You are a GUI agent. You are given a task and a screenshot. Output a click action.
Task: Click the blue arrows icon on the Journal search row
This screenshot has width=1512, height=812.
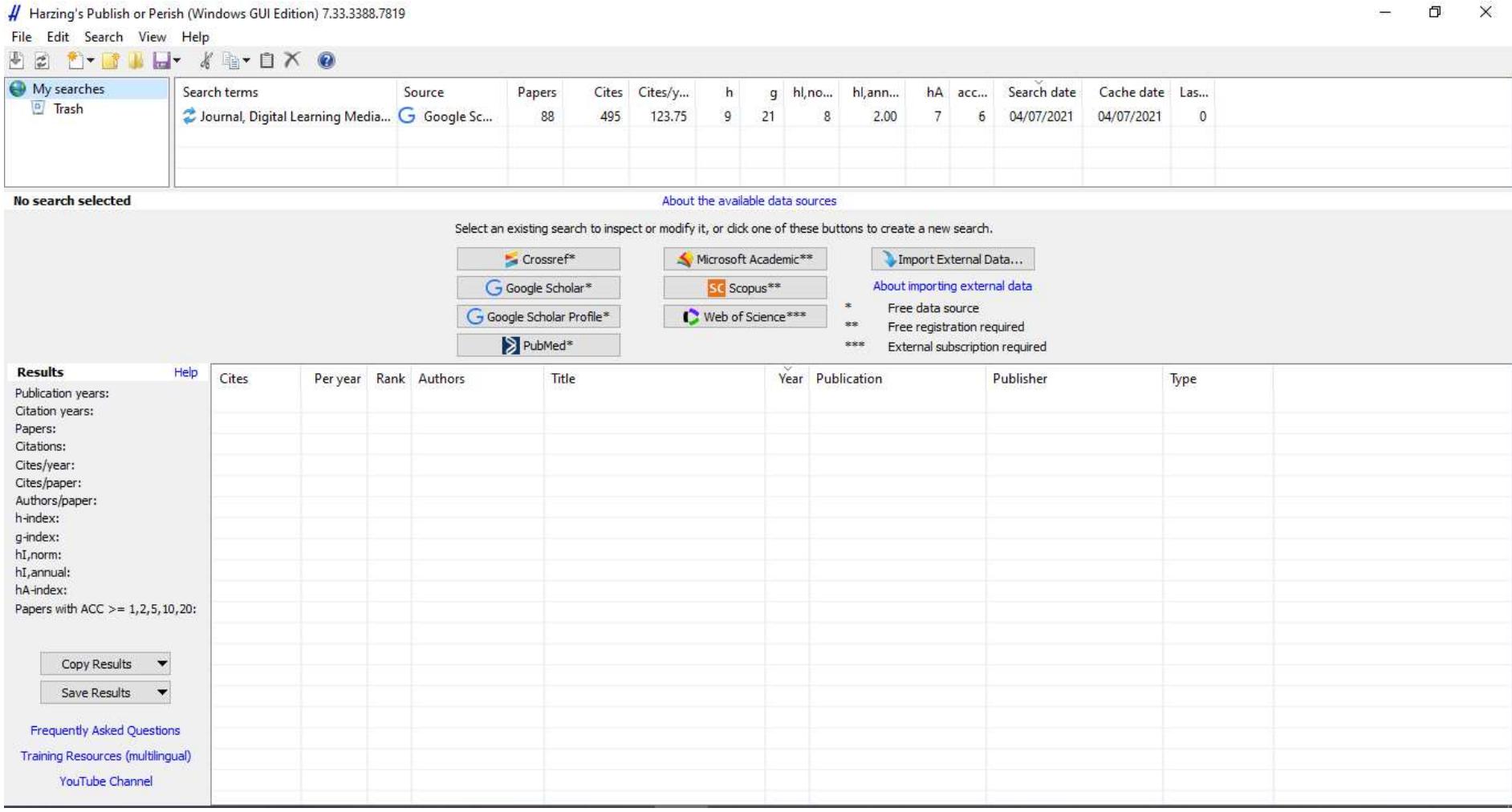pyautogui.click(x=189, y=116)
